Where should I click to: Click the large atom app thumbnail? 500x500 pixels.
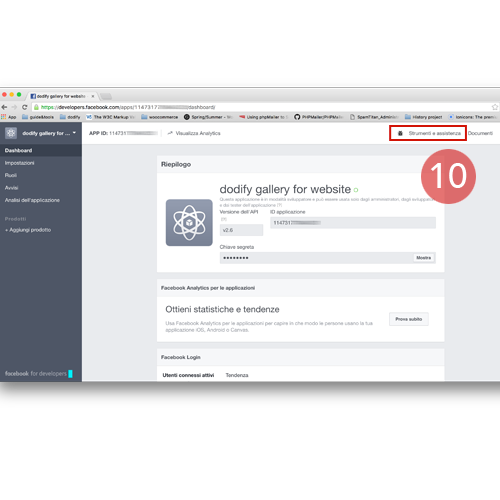coord(189,223)
